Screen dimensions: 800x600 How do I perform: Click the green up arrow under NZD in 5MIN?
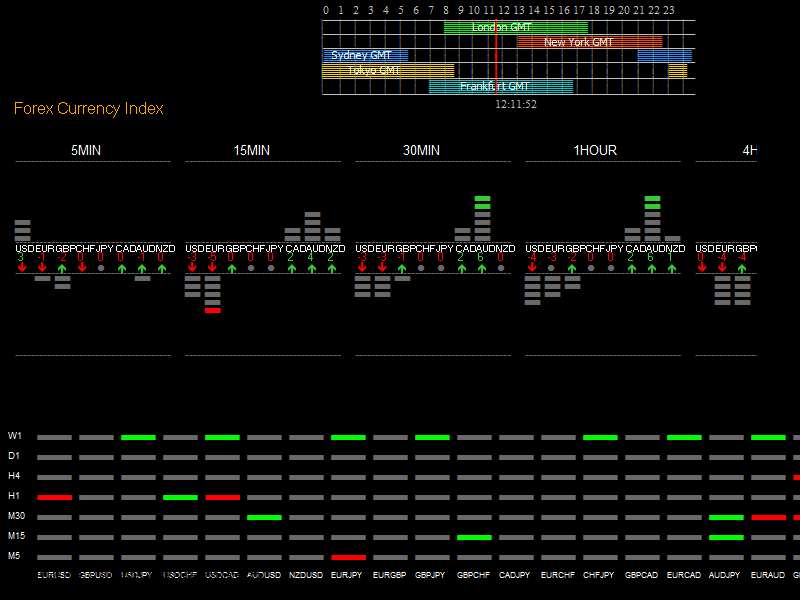[162, 268]
